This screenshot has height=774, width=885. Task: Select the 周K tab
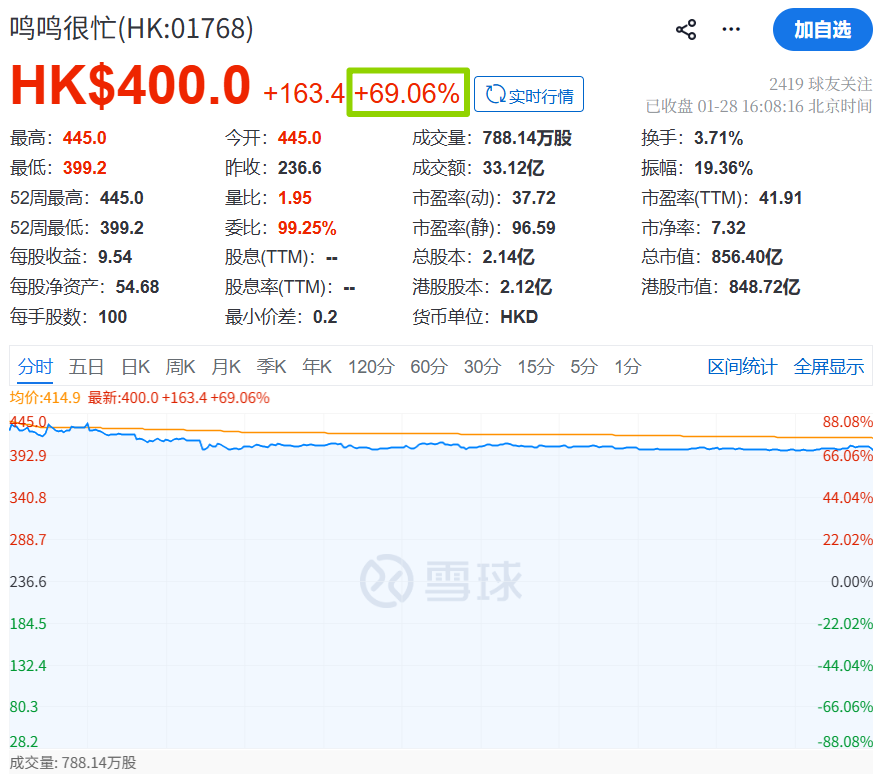[180, 367]
